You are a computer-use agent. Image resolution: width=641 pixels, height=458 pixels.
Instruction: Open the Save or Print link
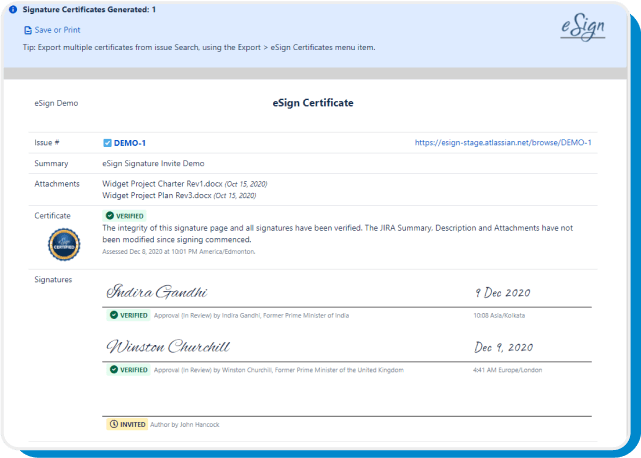[x=57, y=30]
